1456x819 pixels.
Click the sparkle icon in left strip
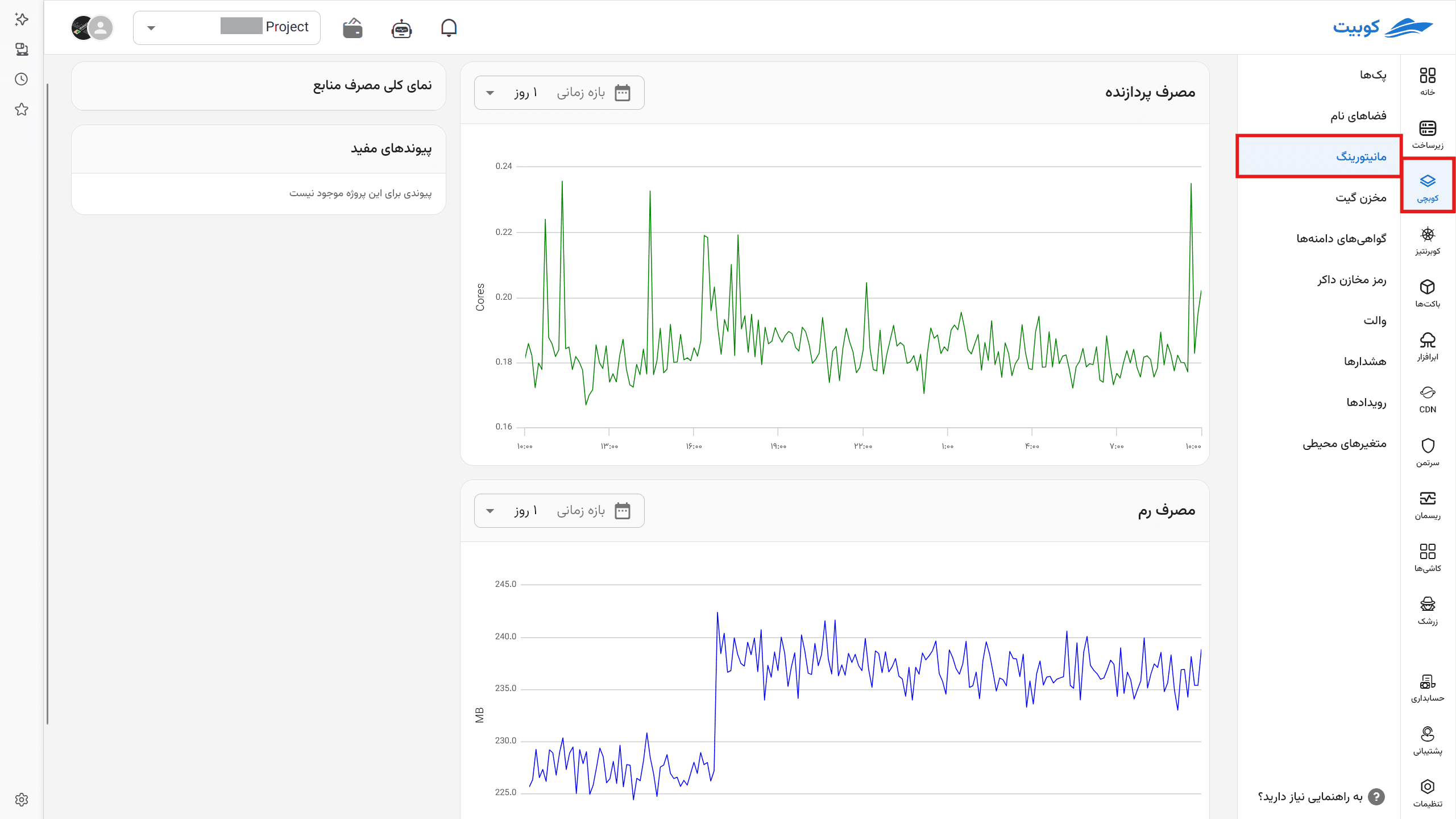click(x=22, y=19)
